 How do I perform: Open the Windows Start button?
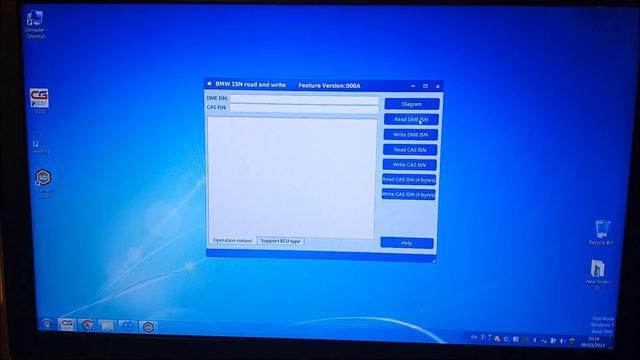[x=47, y=324]
